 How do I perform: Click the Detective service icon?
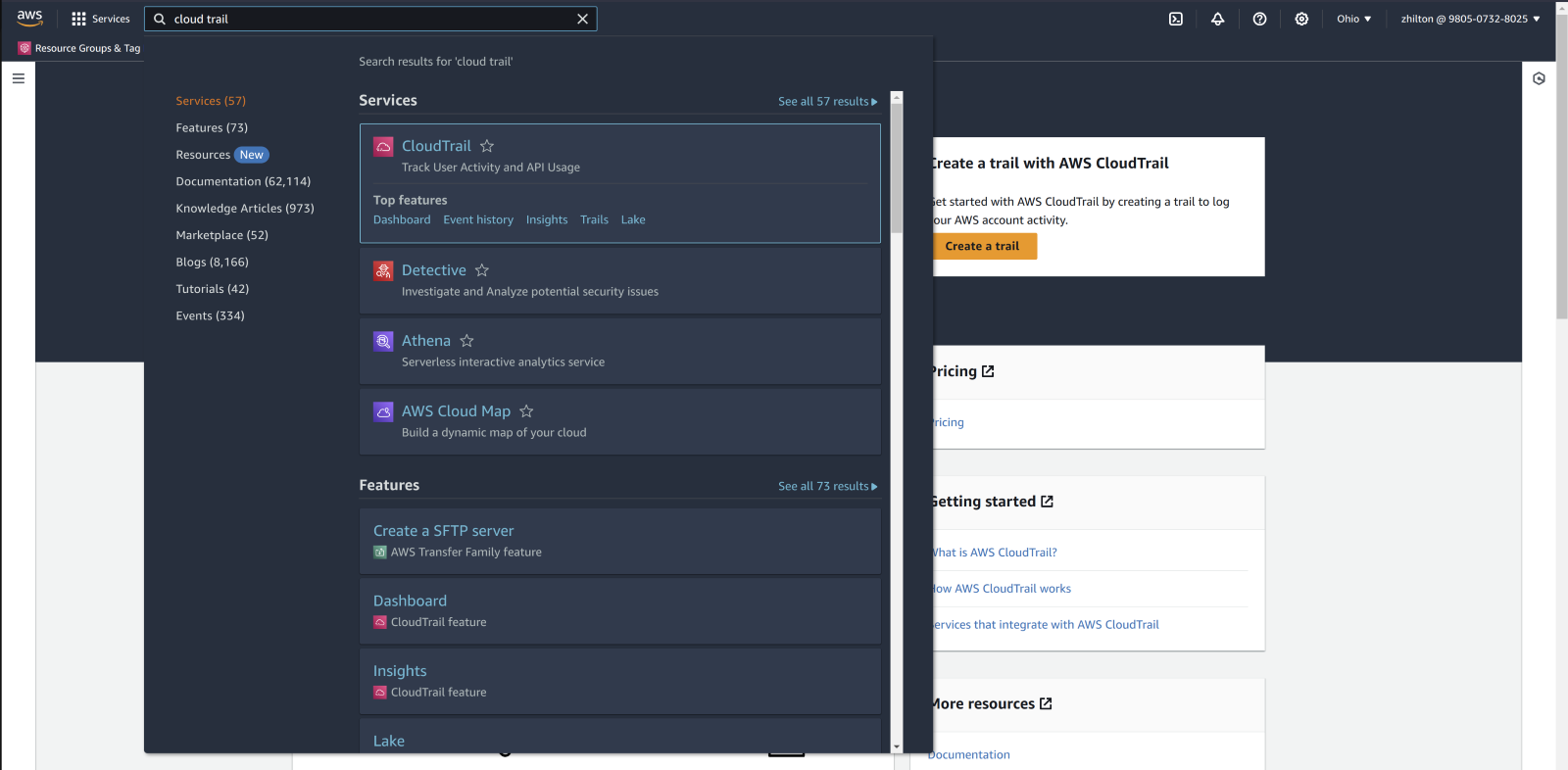pos(383,271)
